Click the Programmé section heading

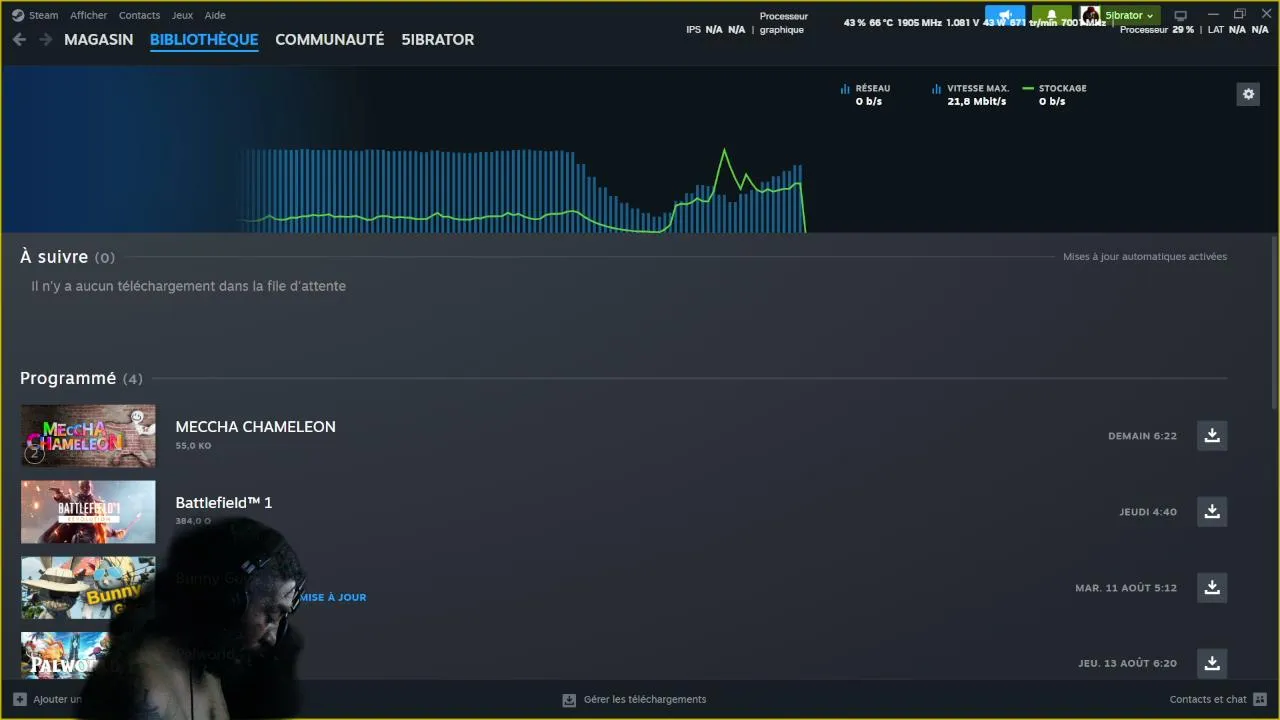point(68,378)
